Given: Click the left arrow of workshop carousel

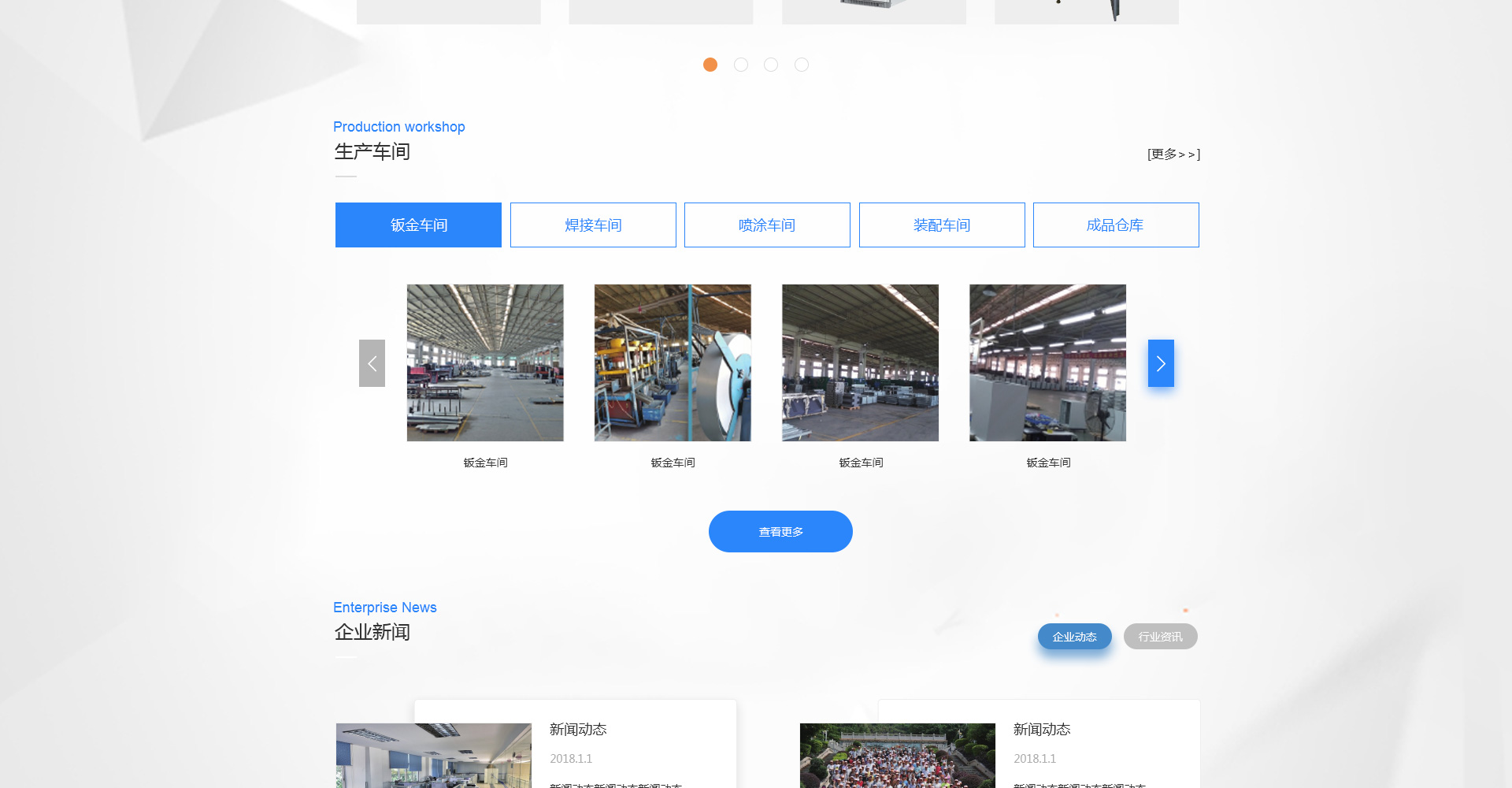Looking at the screenshot, I should pos(372,363).
